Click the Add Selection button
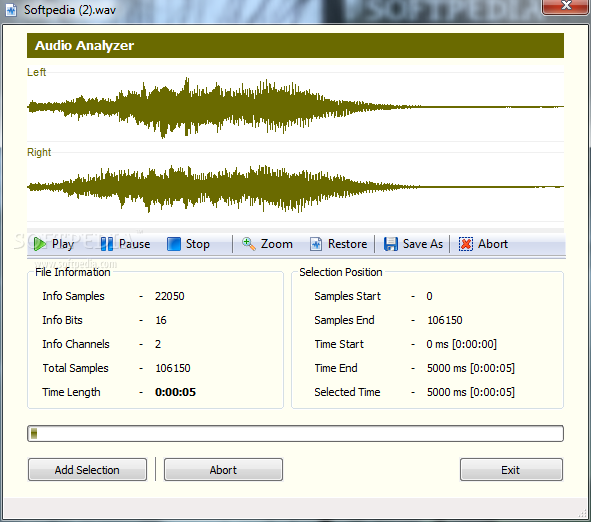 coord(87,470)
